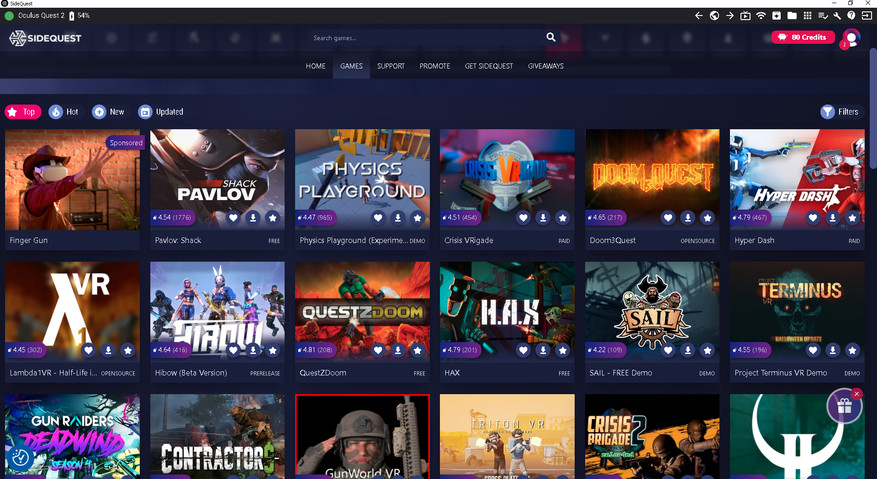Click download icon on SAIL - FREE Demo
The width and height of the screenshot is (877, 479).
(687, 350)
